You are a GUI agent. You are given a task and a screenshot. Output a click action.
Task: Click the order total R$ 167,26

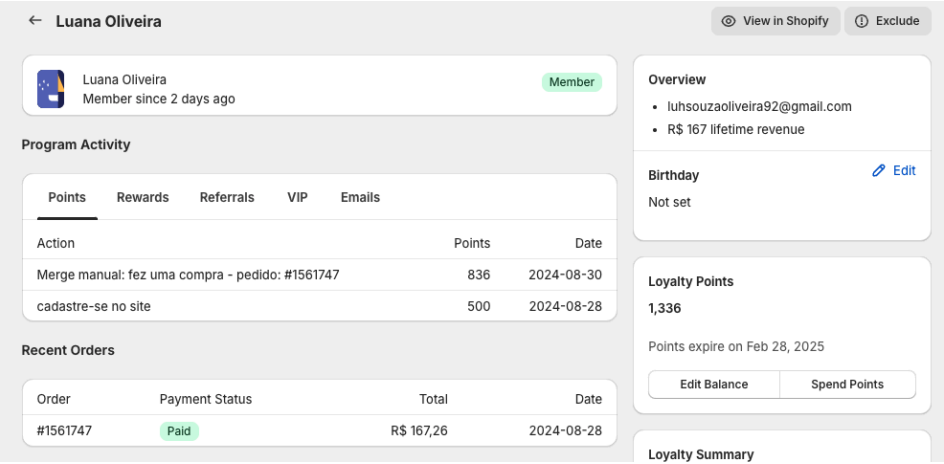419,431
